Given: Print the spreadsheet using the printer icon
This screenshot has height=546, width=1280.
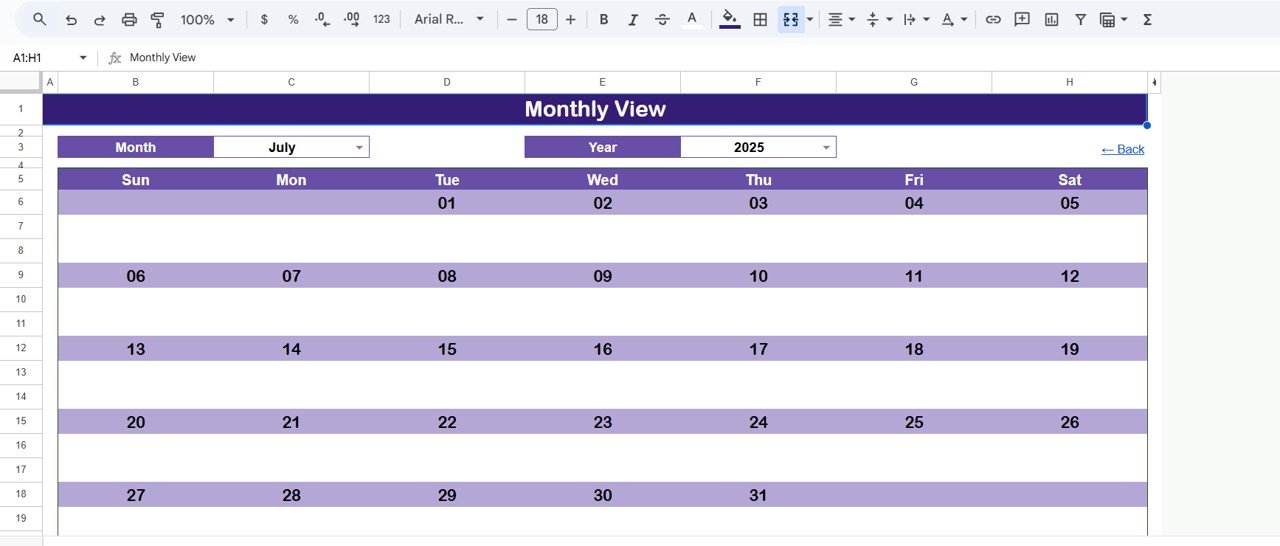Looking at the screenshot, I should [129, 20].
